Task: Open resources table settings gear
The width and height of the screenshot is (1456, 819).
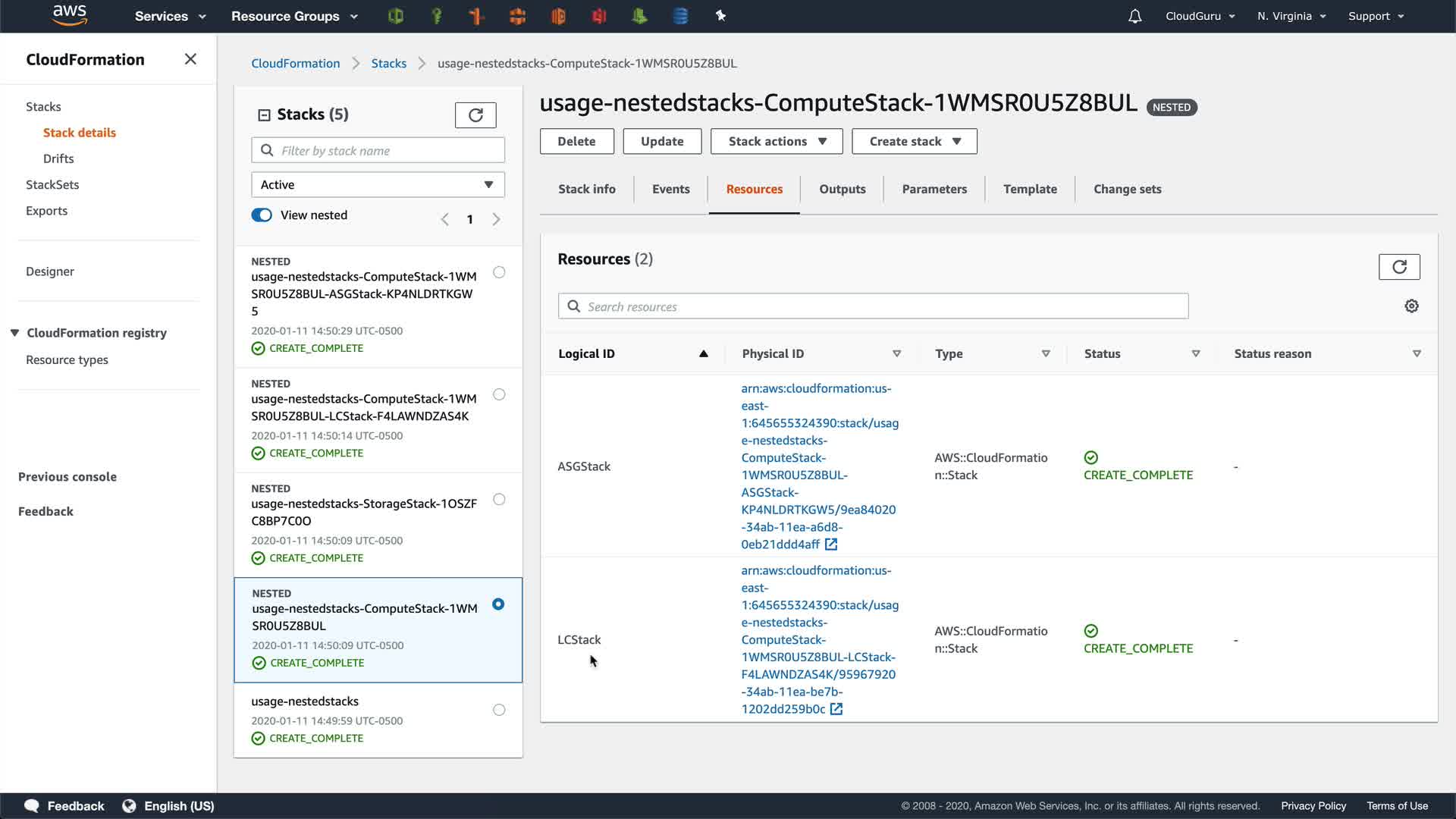Action: tap(1411, 306)
